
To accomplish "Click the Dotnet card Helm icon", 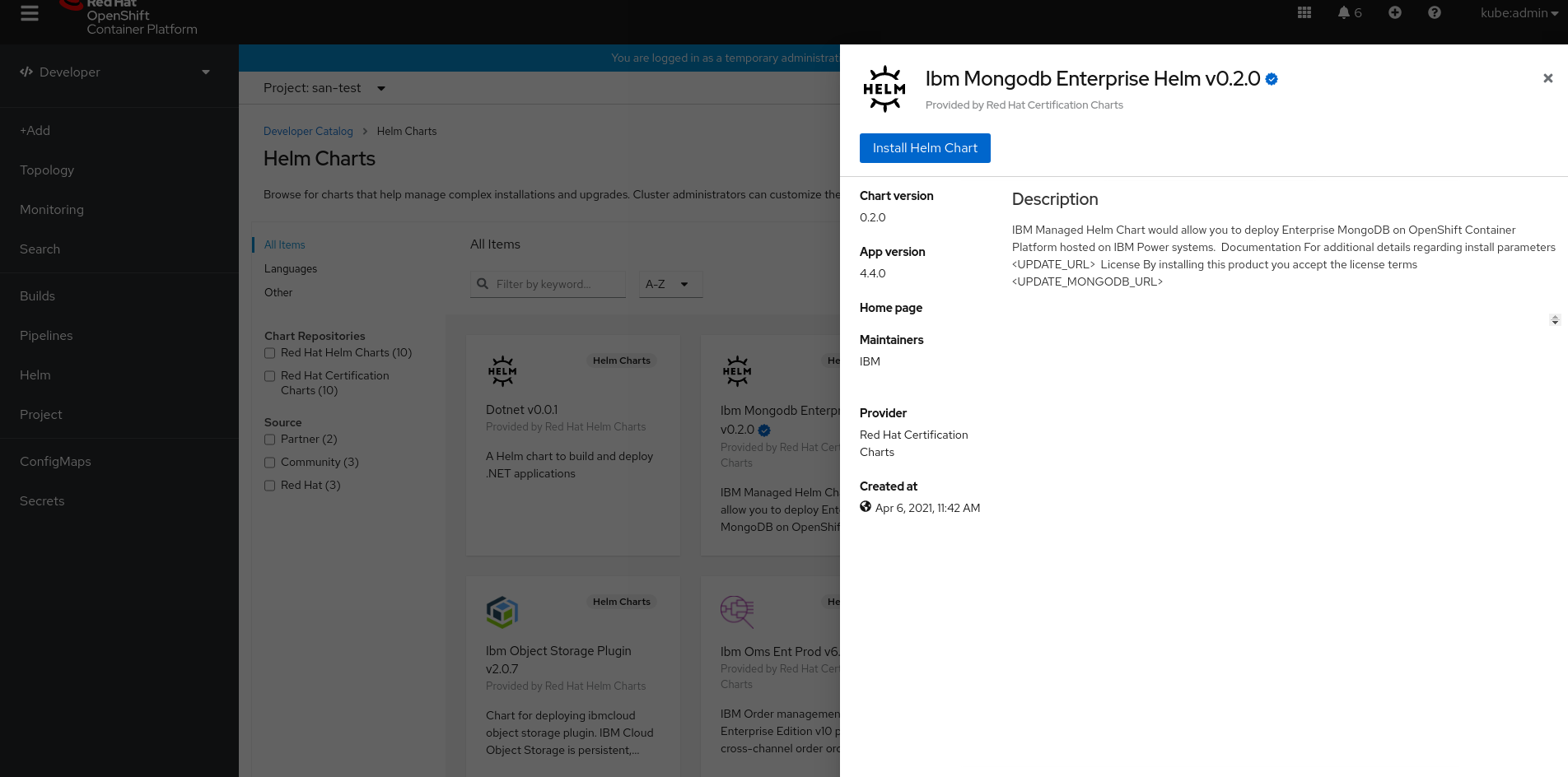I will pos(502,371).
